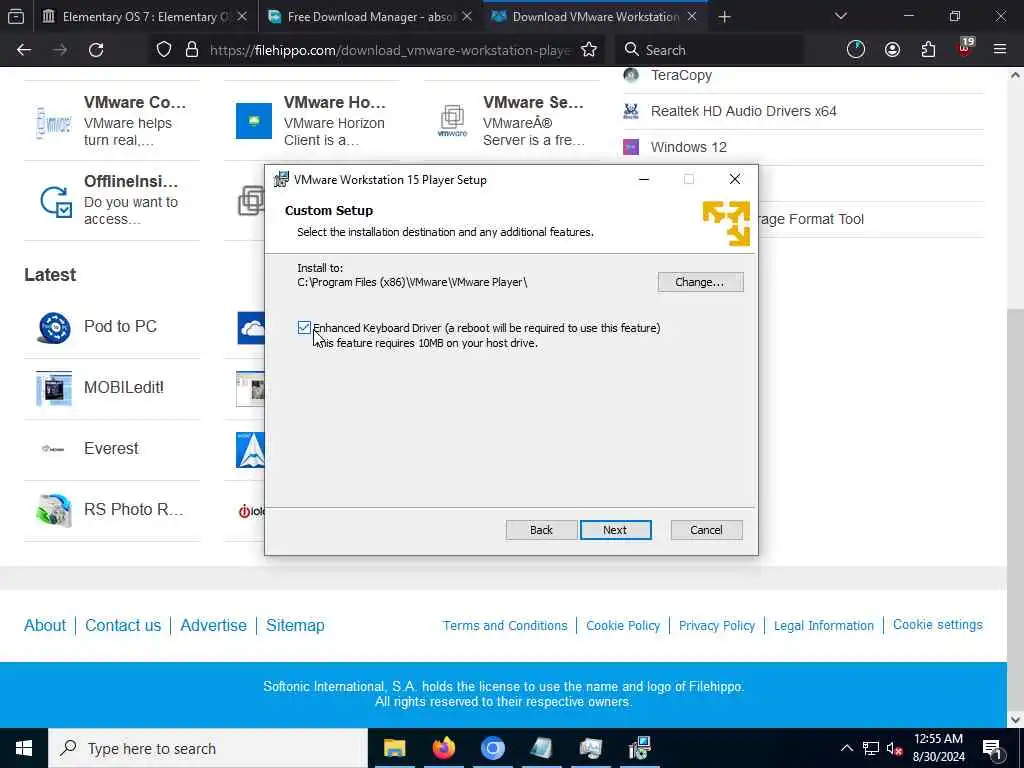Click the Change... install location button
This screenshot has height=768, width=1024.
point(700,282)
